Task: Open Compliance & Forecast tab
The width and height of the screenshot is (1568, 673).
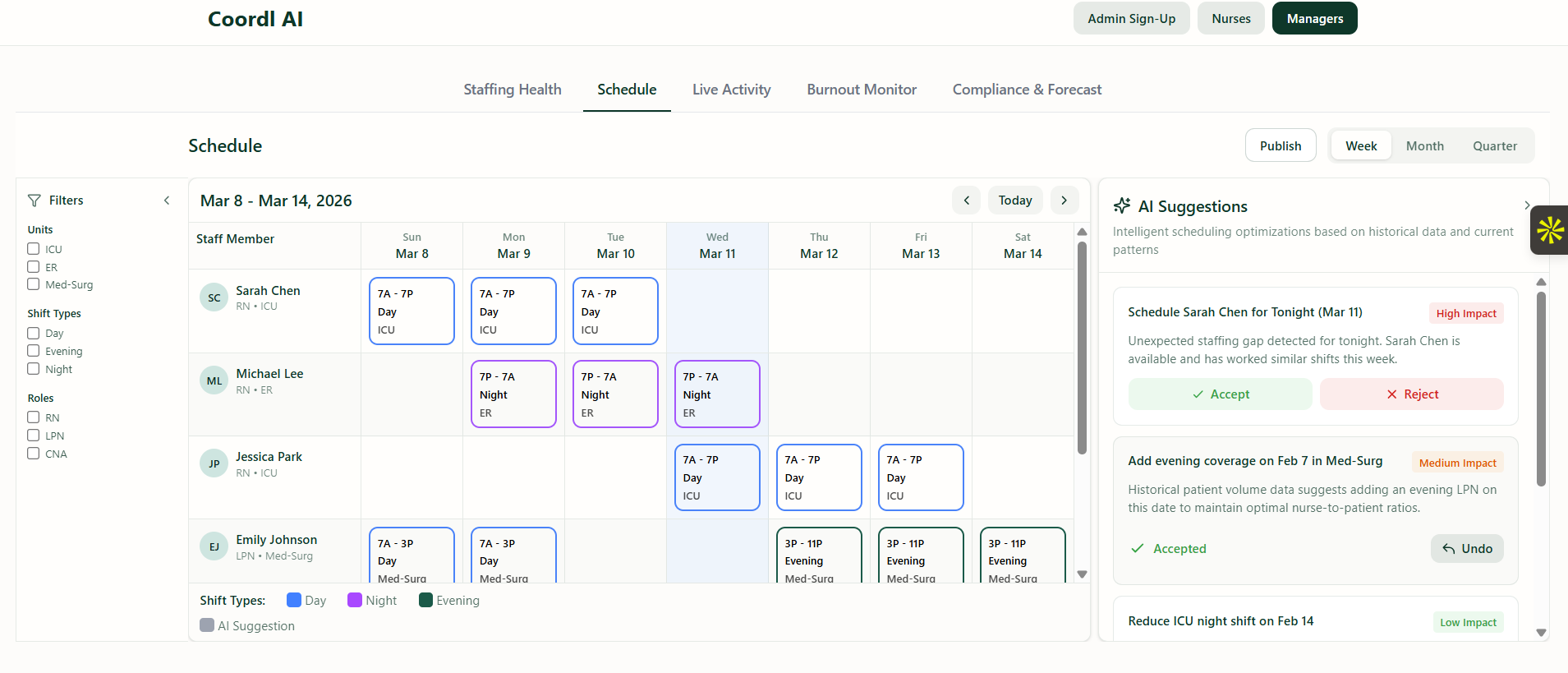Action: pos(1027,90)
